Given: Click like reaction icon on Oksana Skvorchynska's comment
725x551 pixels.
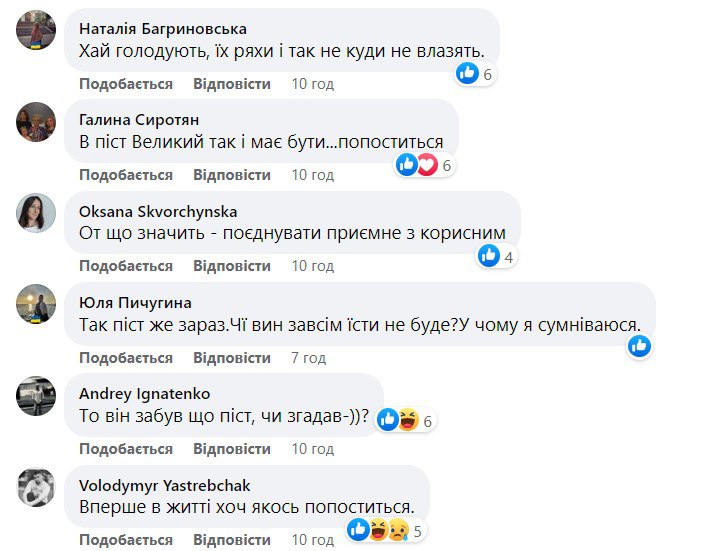Looking at the screenshot, I should pyautogui.click(x=489, y=256).
